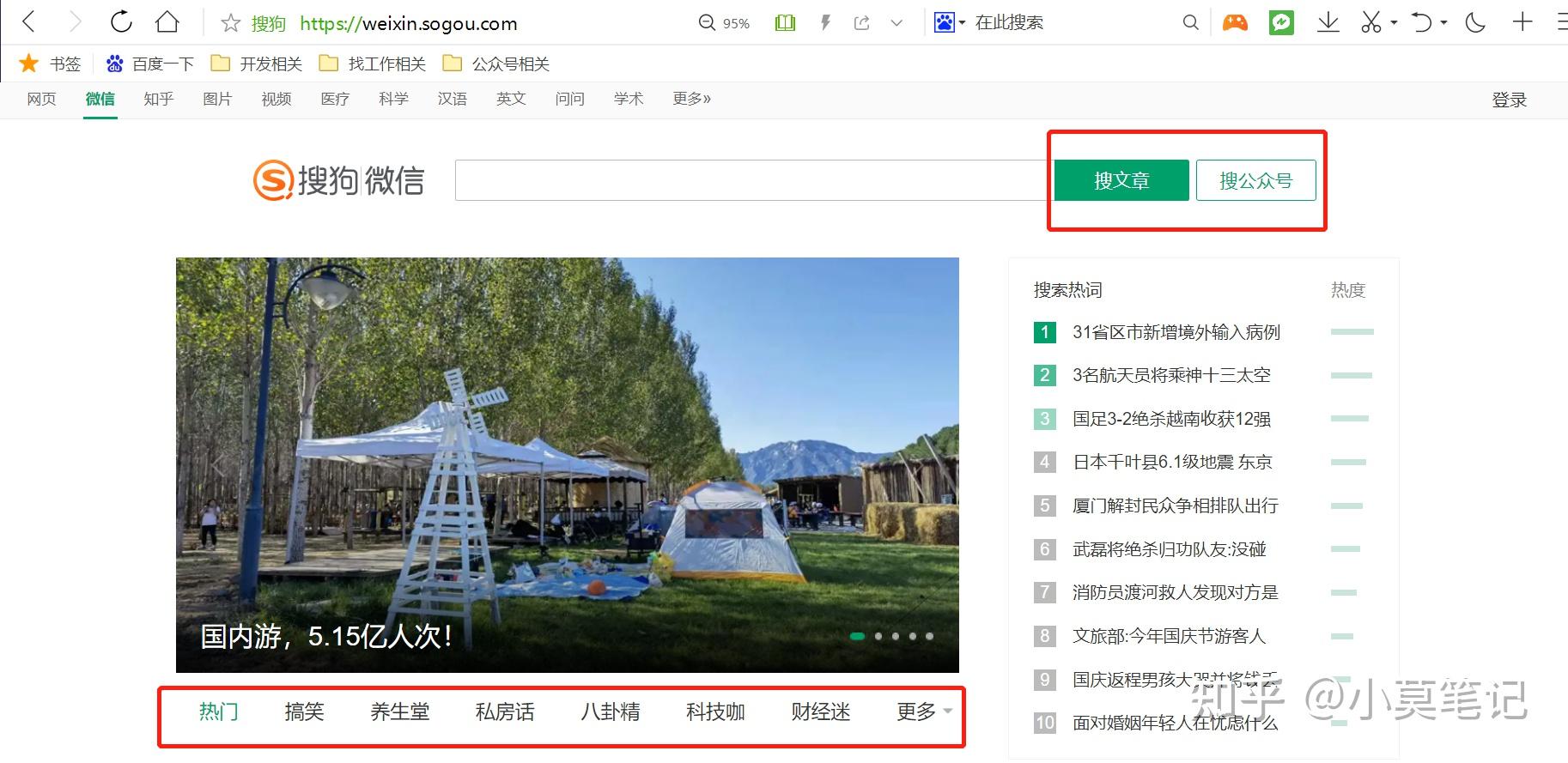Go back with the browser back arrow

click(x=29, y=21)
